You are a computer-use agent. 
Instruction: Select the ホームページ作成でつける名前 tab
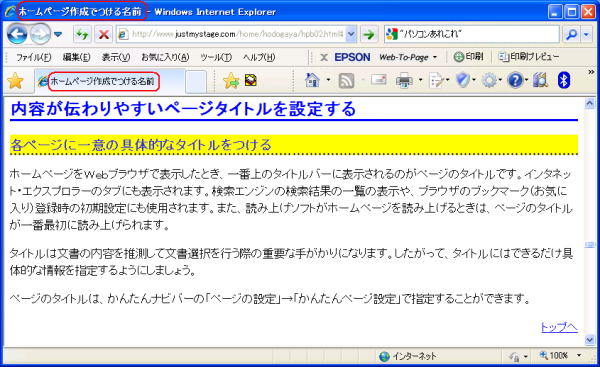110,81
